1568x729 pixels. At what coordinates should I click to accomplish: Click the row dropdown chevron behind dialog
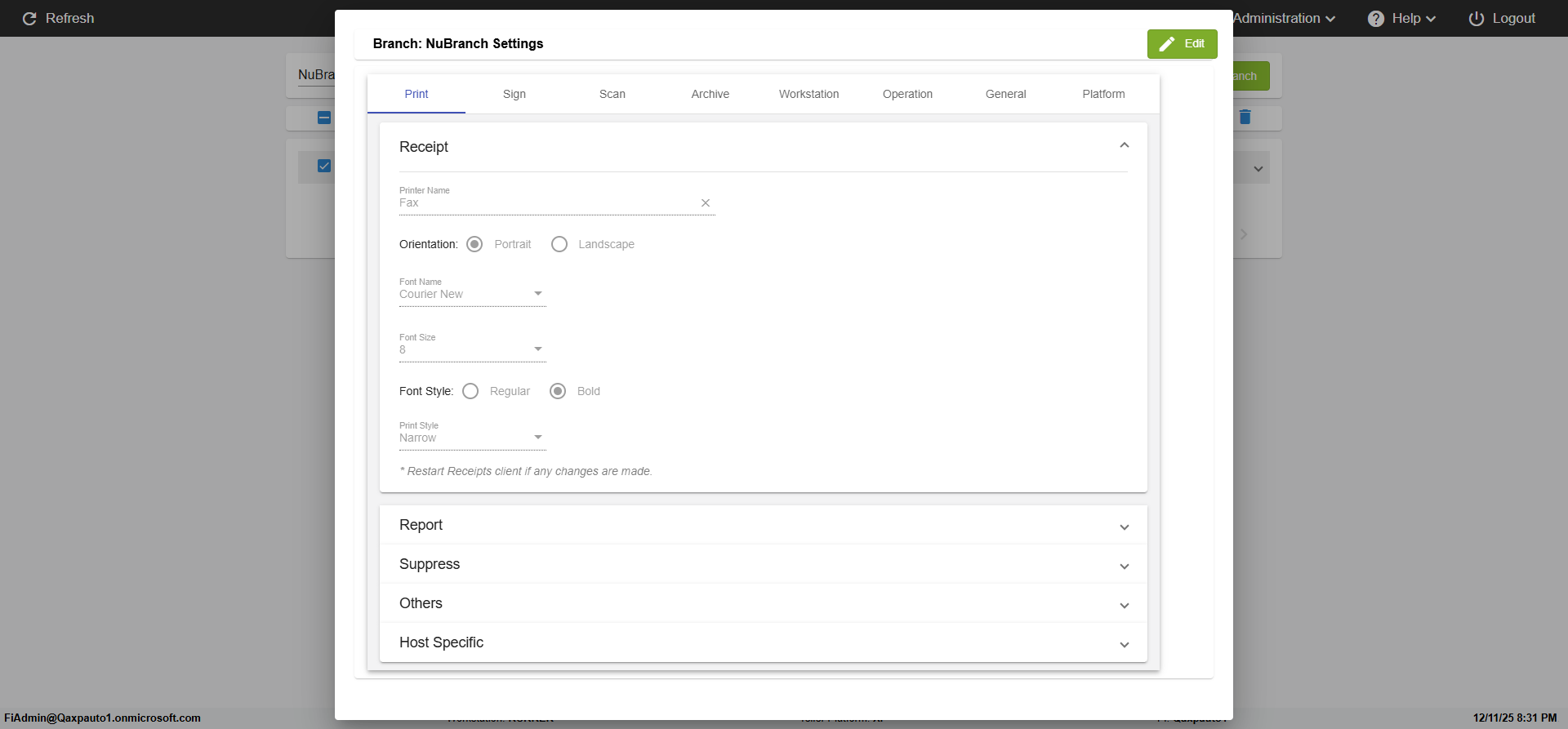click(1258, 169)
